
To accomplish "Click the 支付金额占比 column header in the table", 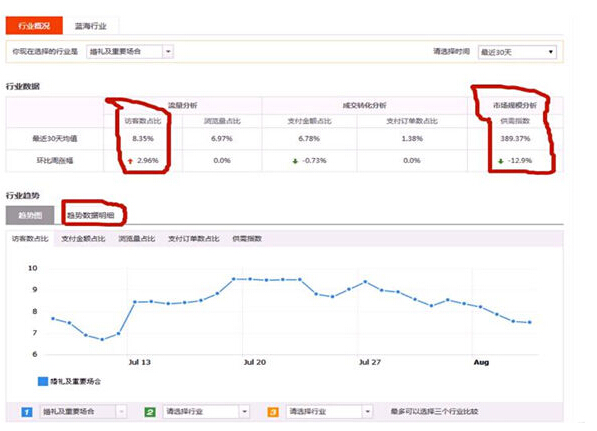I will click(x=309, y=121).
